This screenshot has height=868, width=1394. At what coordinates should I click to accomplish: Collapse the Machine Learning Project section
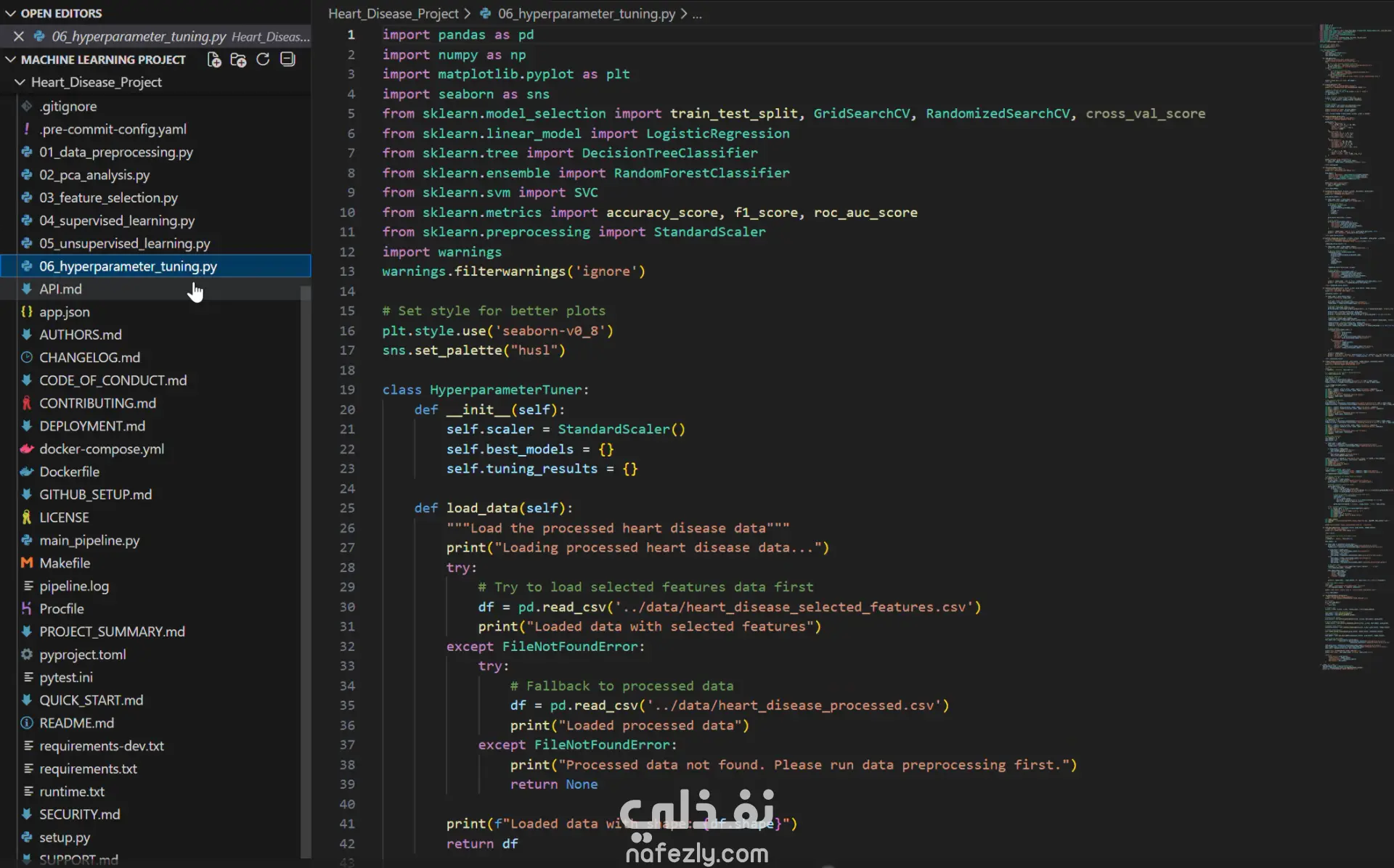click(x=11, y=60)
